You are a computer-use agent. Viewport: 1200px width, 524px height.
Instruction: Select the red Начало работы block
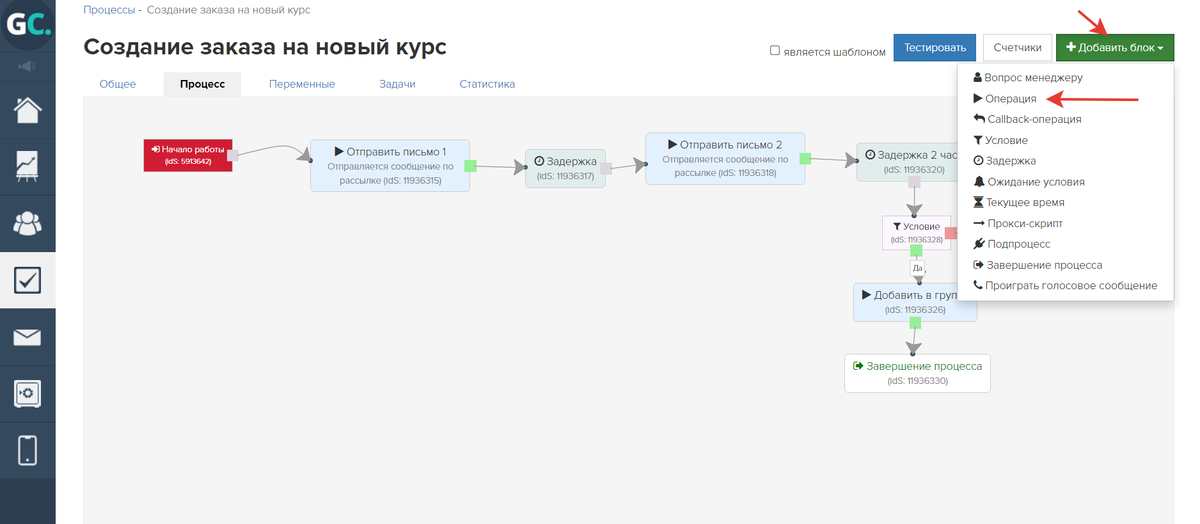pyautogui.click(x=188, y=155)
